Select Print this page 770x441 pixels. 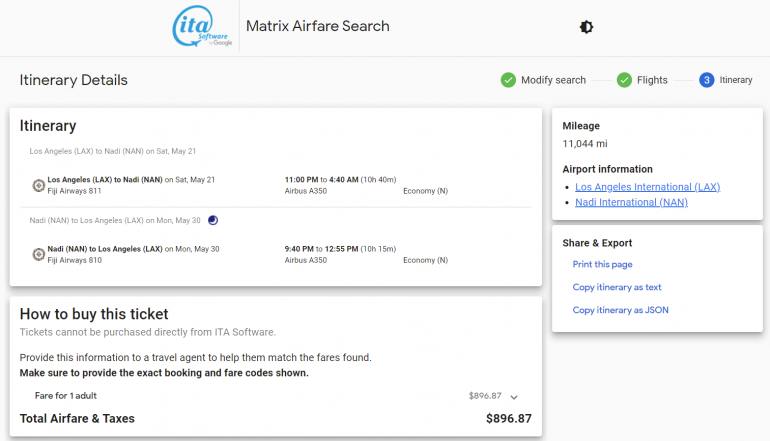coord(602,265)
